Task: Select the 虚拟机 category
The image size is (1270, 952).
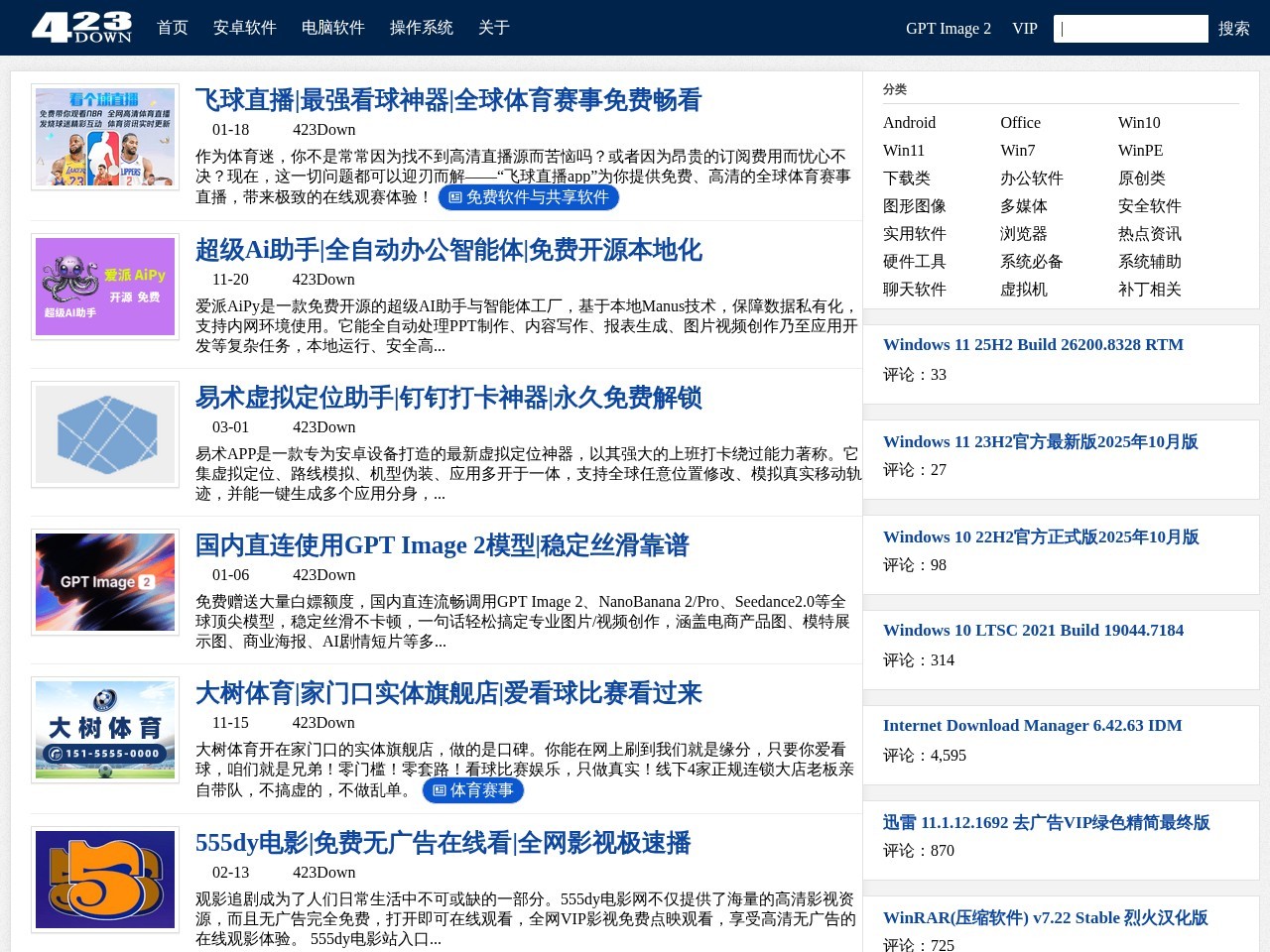Action: 1024,290
